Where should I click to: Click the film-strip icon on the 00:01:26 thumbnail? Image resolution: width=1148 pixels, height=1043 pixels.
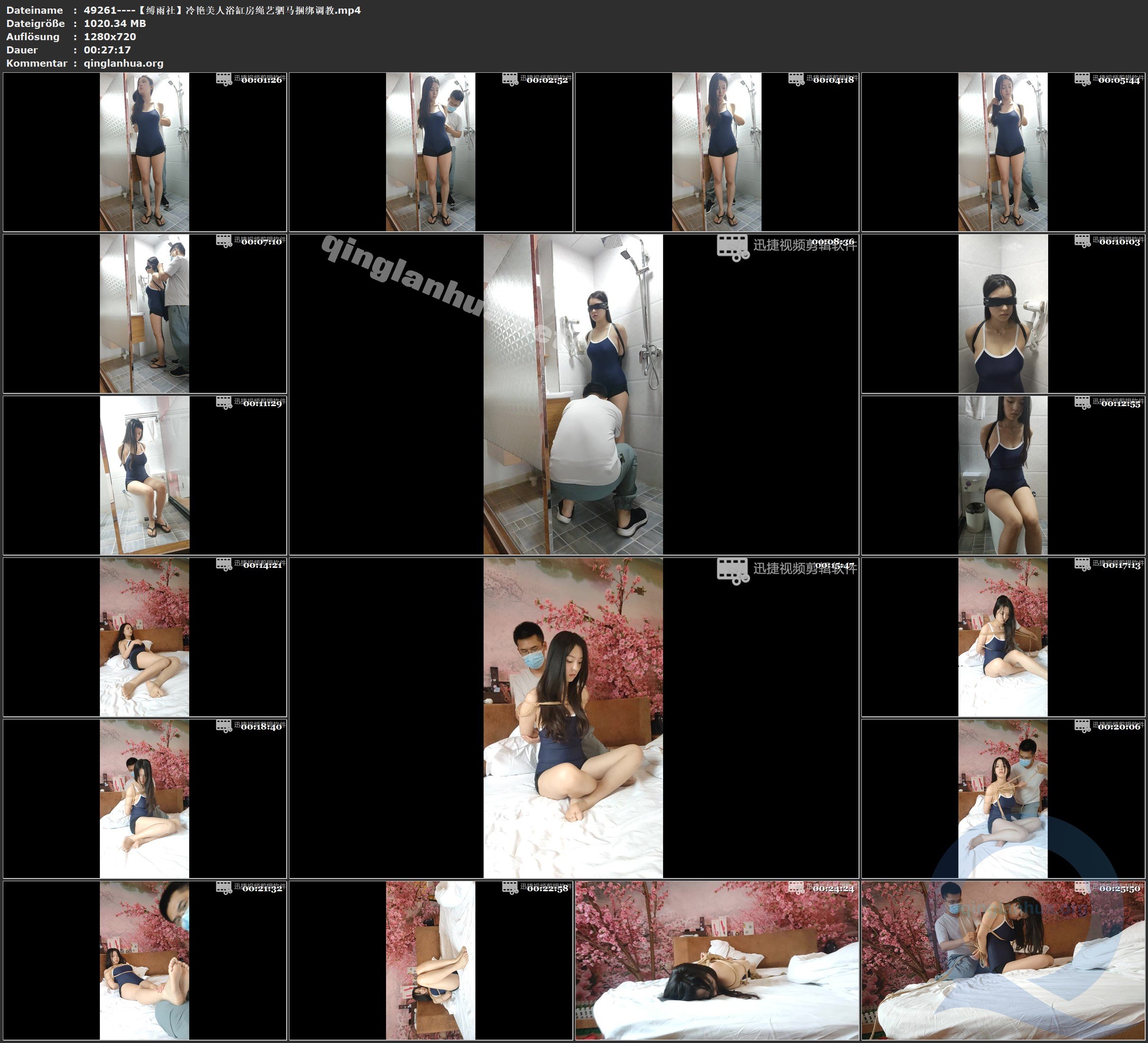tap(224, 80)
